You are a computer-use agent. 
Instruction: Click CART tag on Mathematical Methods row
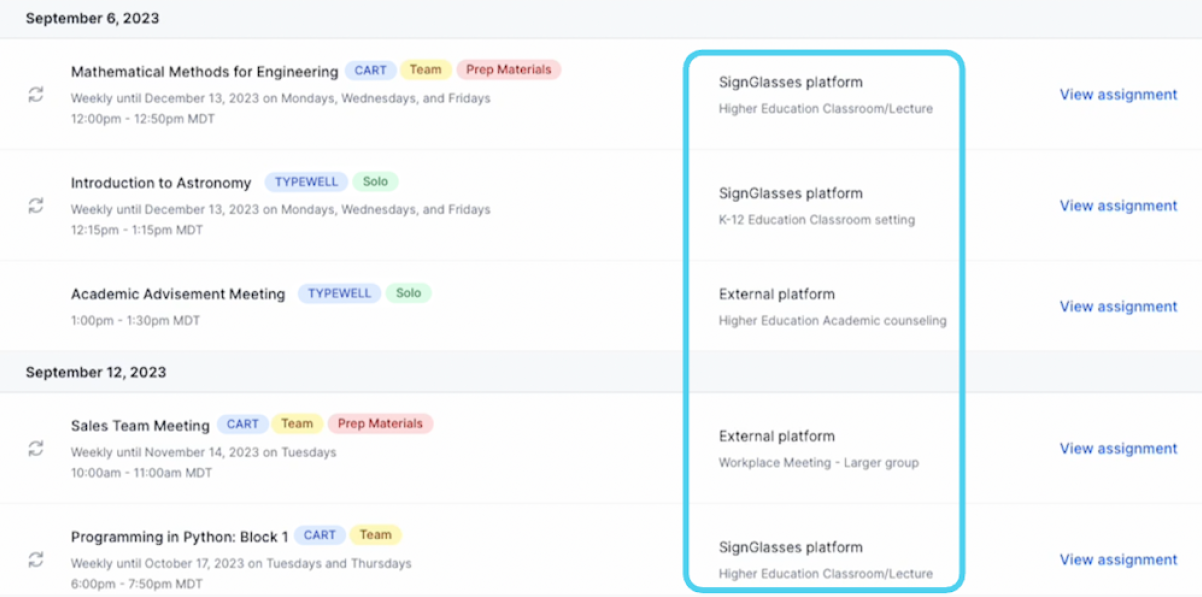click(x=370, y=70)
